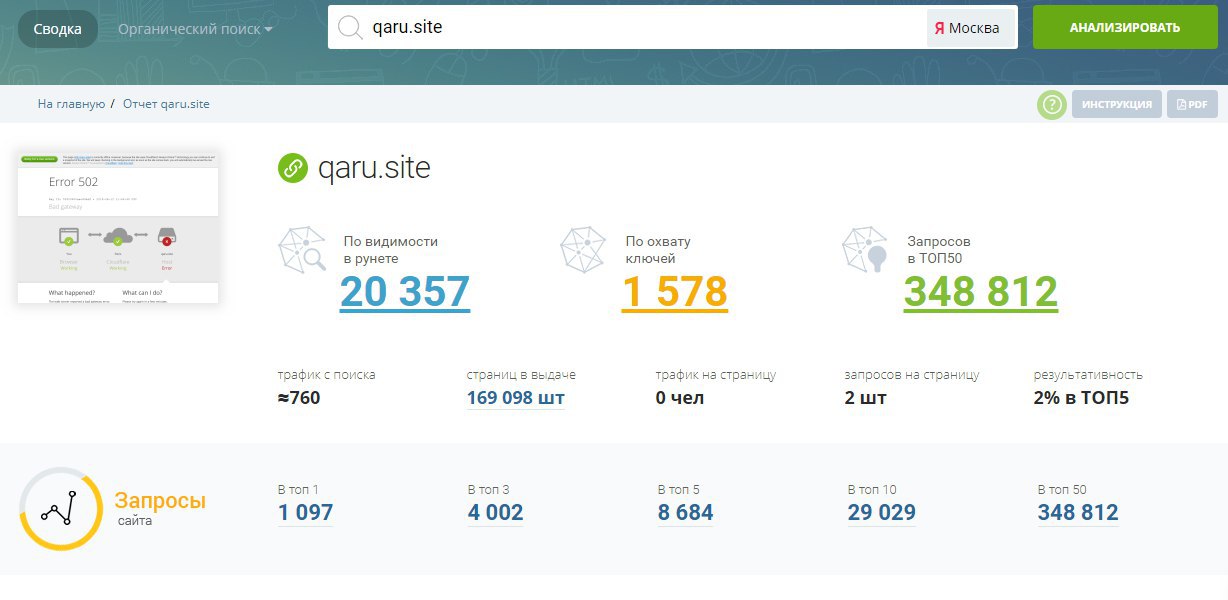Click the ИНСТРУКЦИЯ button

point(1117,104)
